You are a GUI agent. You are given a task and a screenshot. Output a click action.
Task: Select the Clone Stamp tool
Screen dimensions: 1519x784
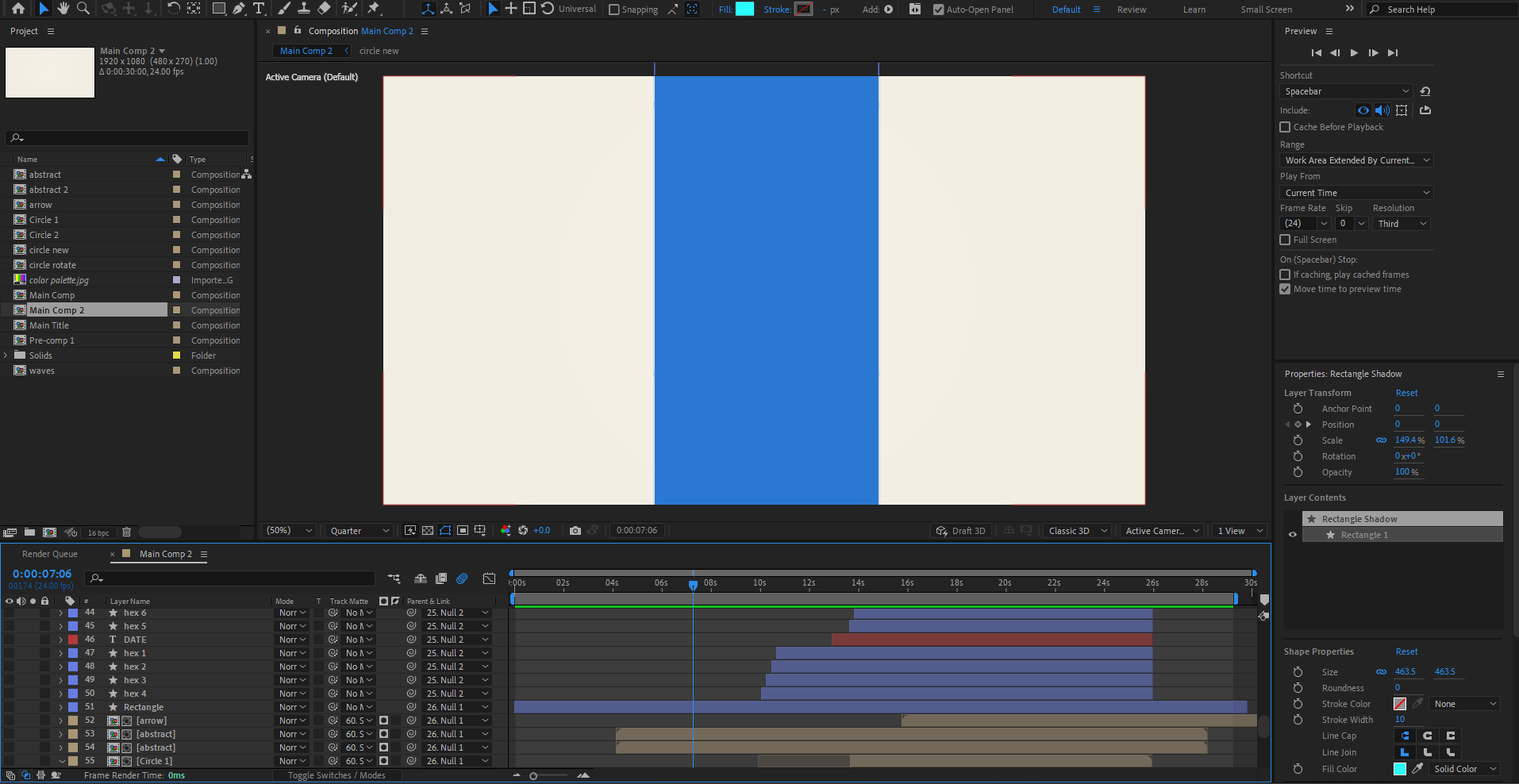pyautogui.click(x=304, y=9)
